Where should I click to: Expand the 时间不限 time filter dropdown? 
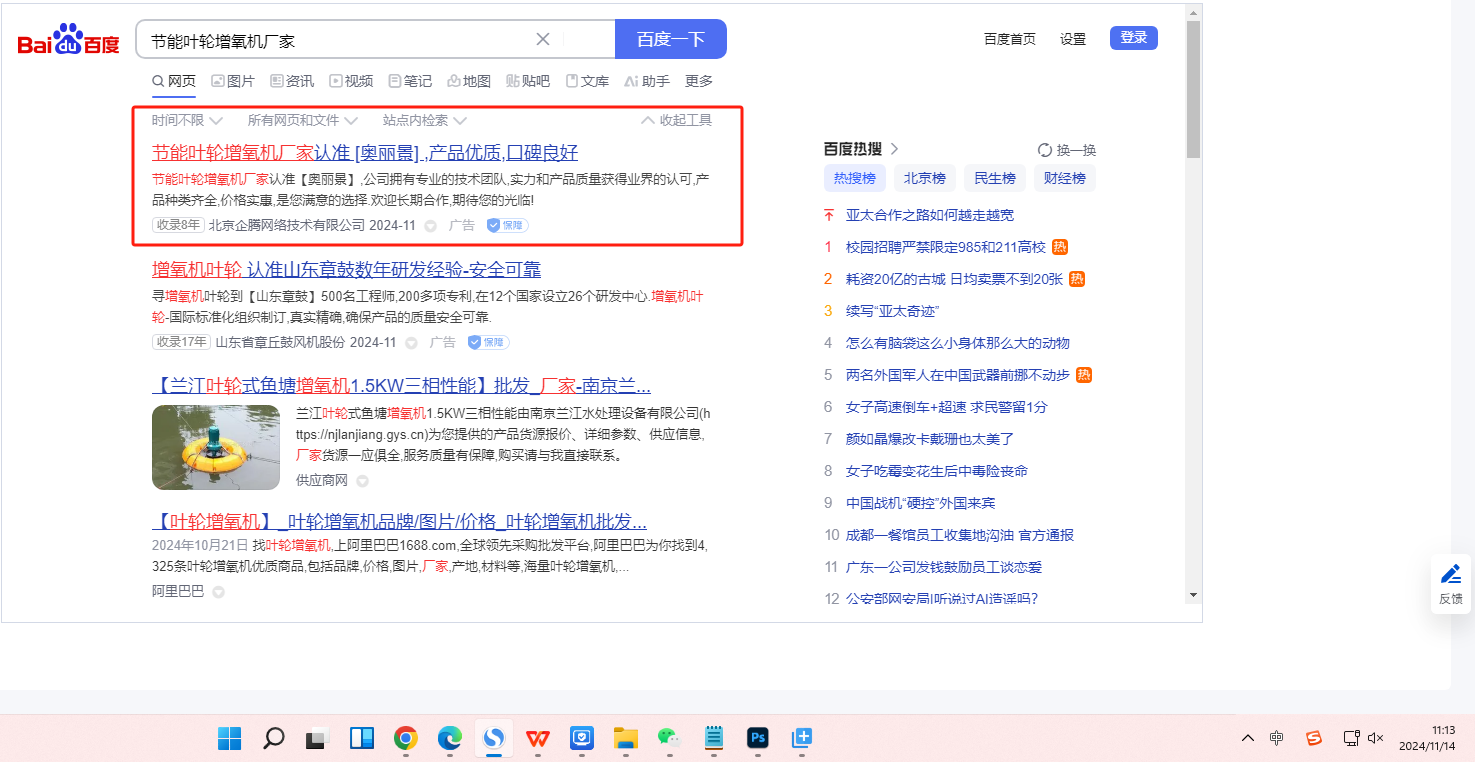click(186, 120)
